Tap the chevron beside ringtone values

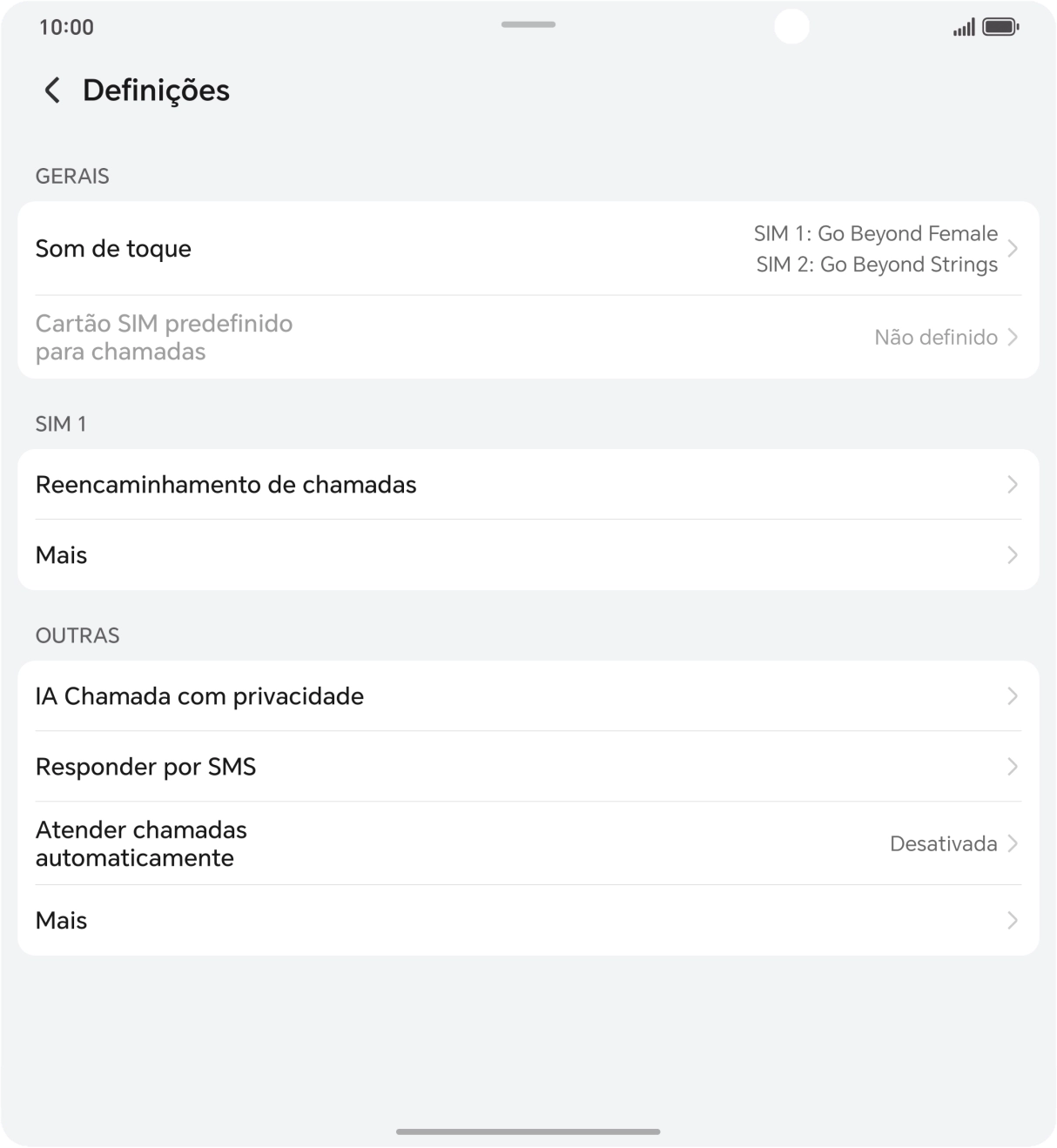tap(1013, 249)
